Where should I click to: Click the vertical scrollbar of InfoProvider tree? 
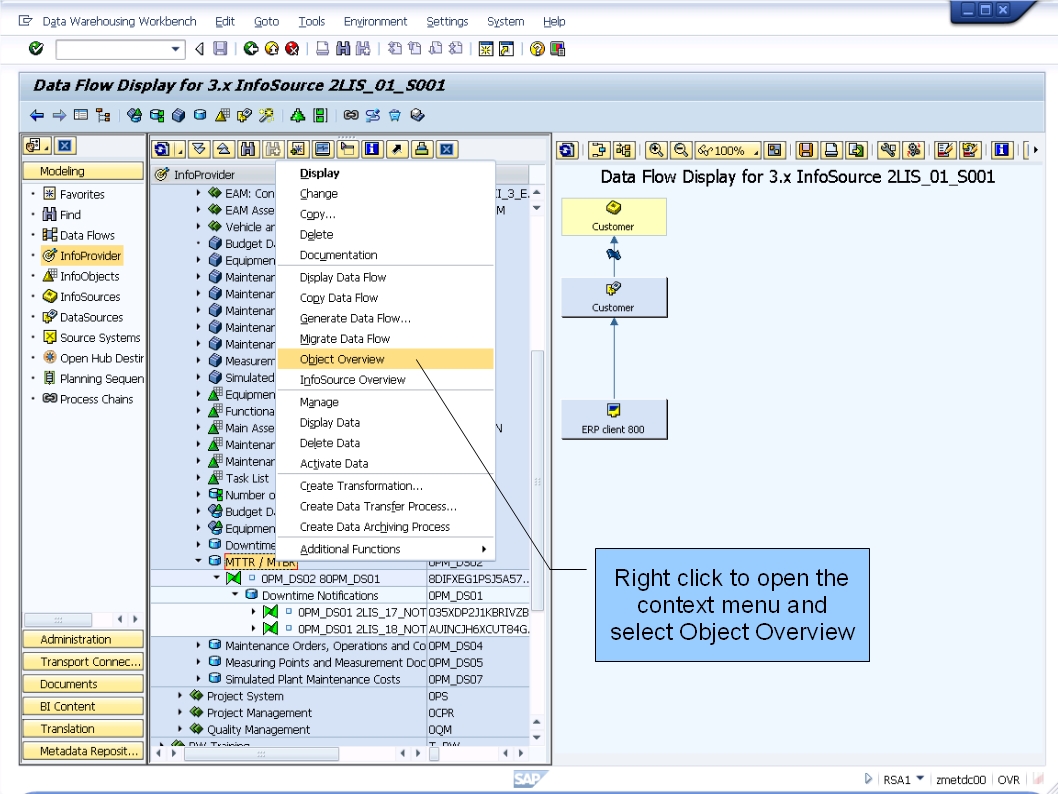tap(537, 479)
